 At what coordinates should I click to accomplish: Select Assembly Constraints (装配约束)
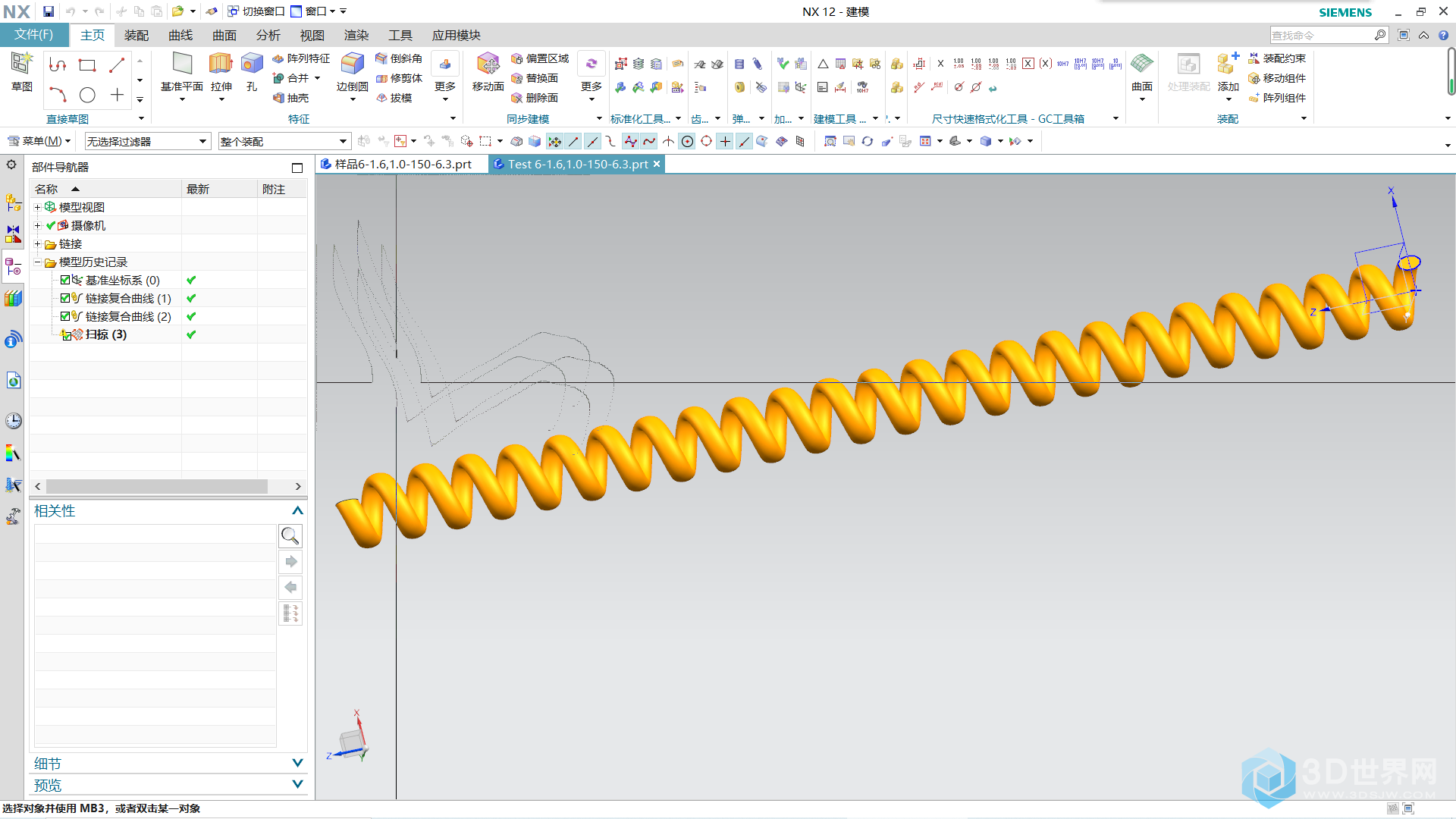click(x=1277, y=58)
